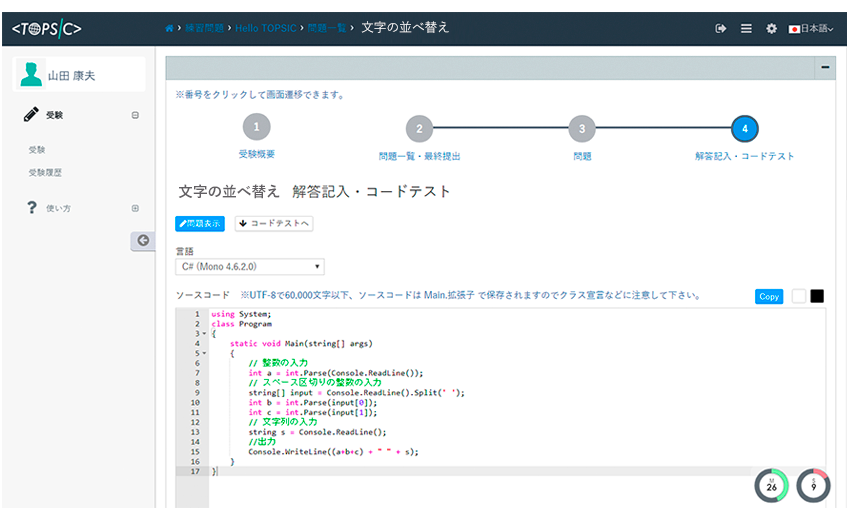849x520 pixels.
Task: Click the home icon in breadcrumb
Action: pos(169,28)
